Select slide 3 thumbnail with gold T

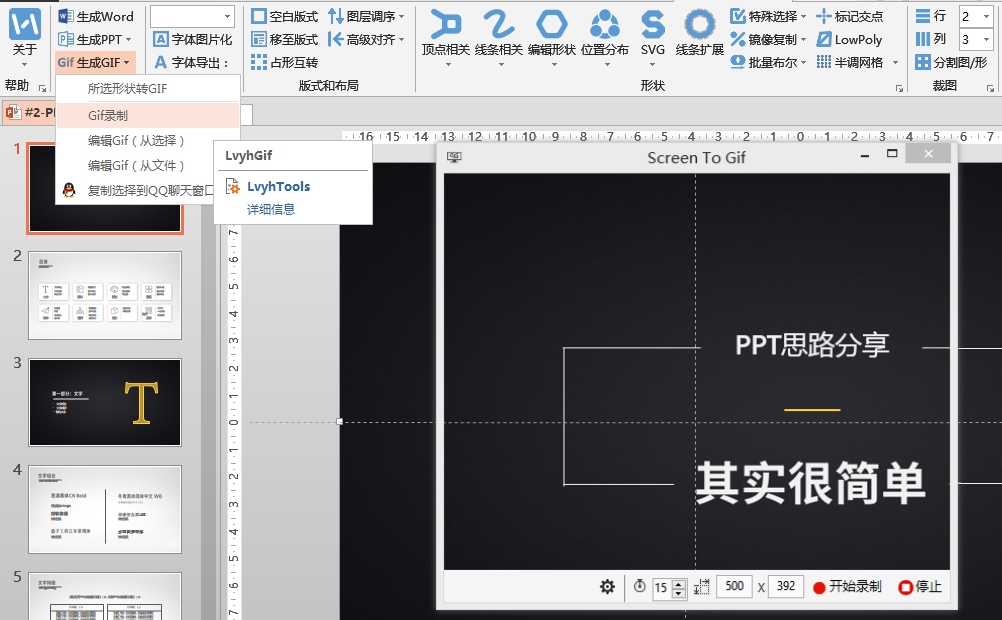[x=105, y=402]
